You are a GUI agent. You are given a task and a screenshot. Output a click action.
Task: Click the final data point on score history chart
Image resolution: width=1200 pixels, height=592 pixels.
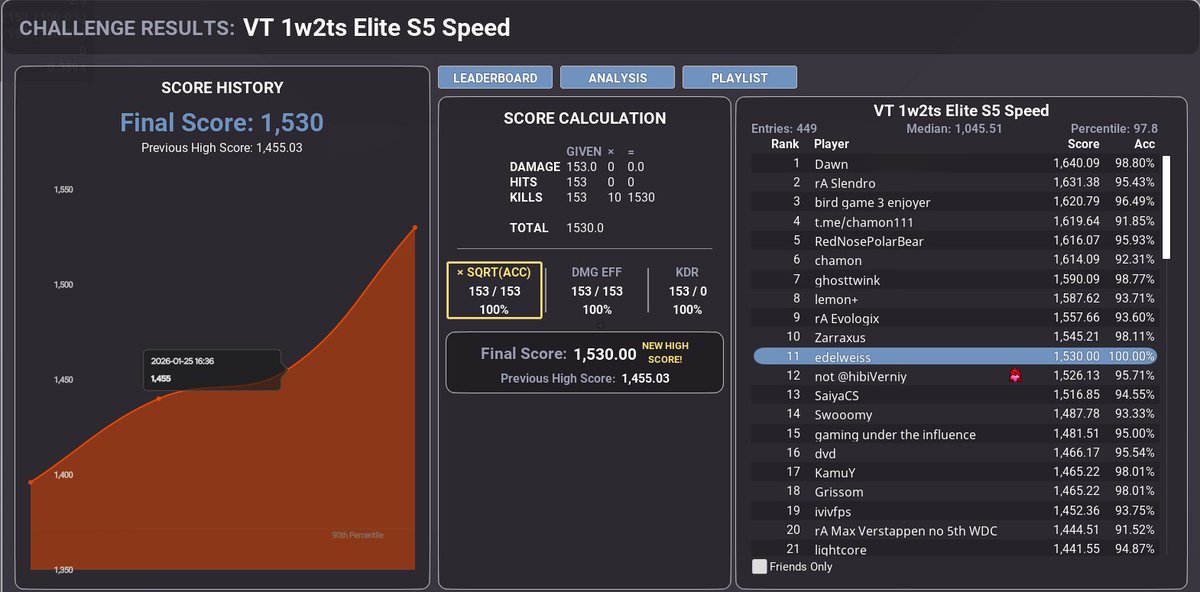(415, 228)
